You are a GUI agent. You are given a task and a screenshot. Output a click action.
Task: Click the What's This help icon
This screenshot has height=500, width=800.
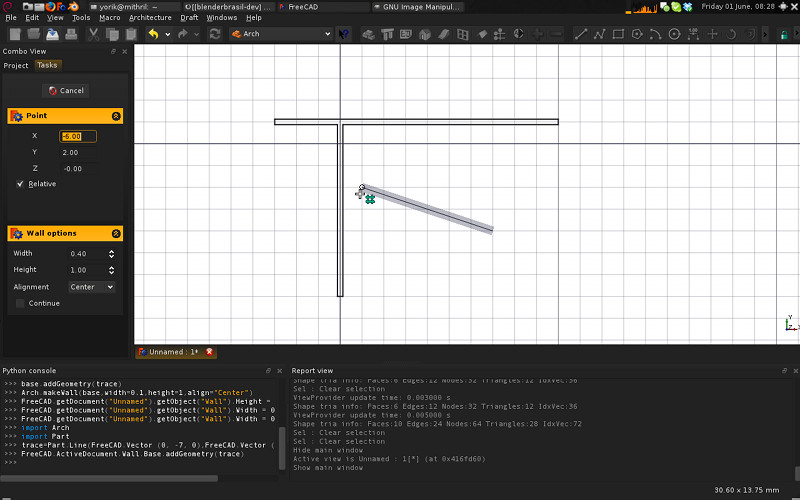click(344, 34)
